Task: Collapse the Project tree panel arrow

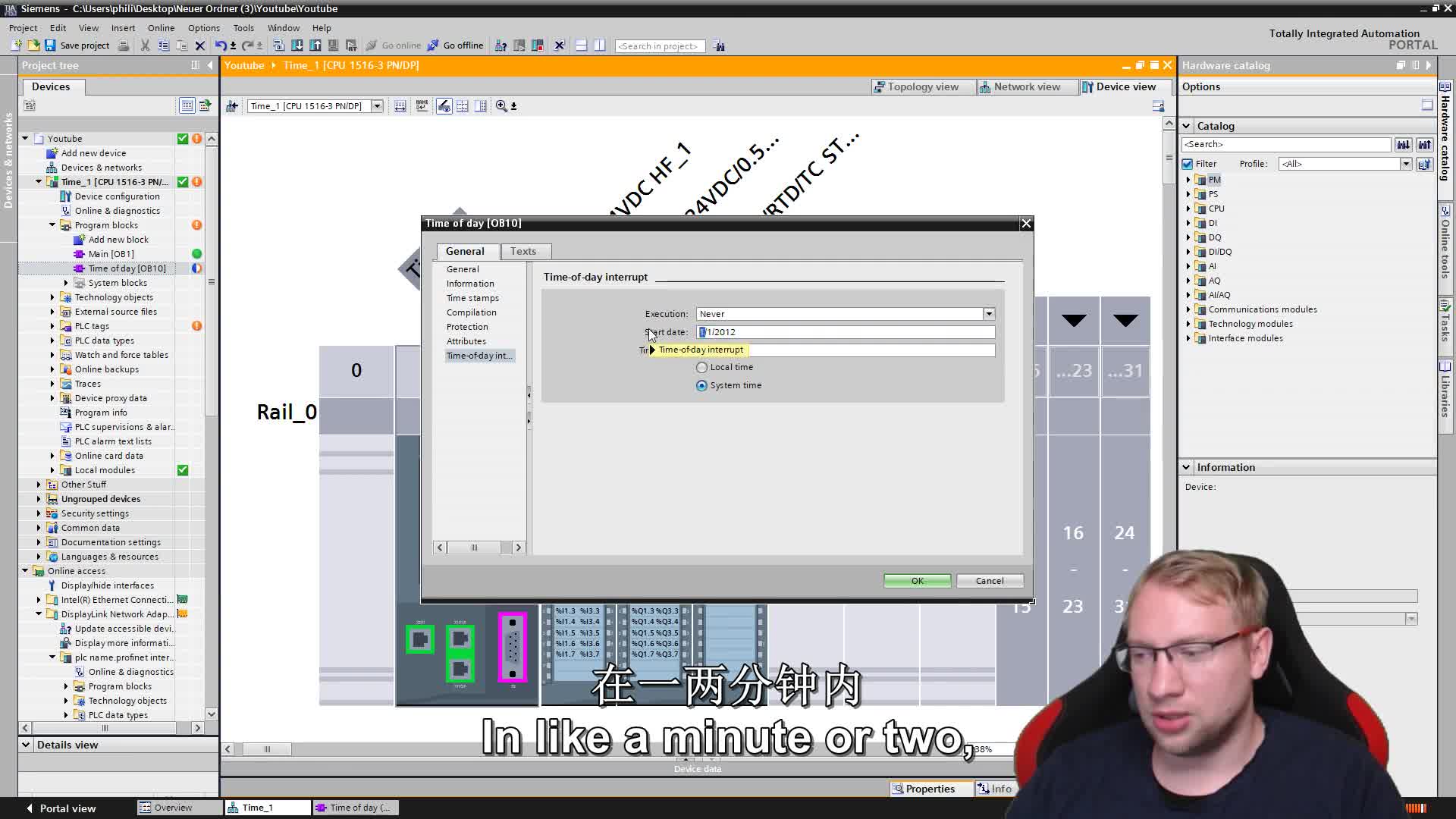Action: click(211, 65)
